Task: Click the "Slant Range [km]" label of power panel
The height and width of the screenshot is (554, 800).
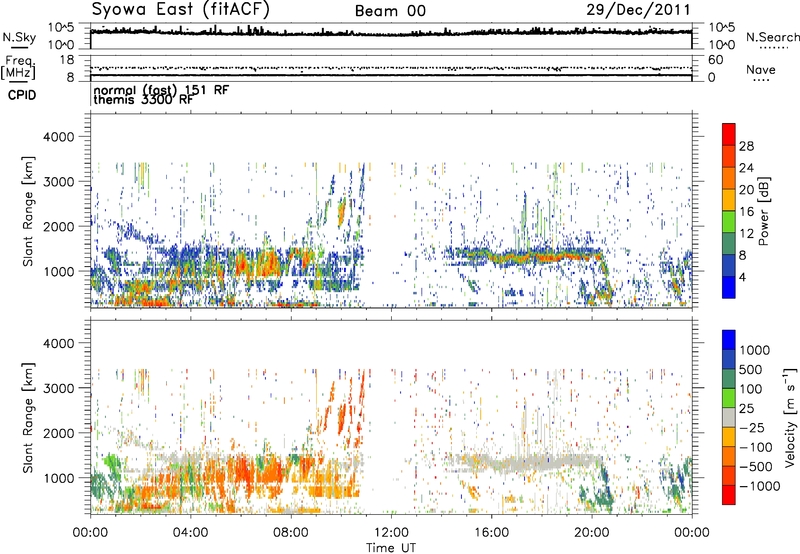Action: pos(28,211)
